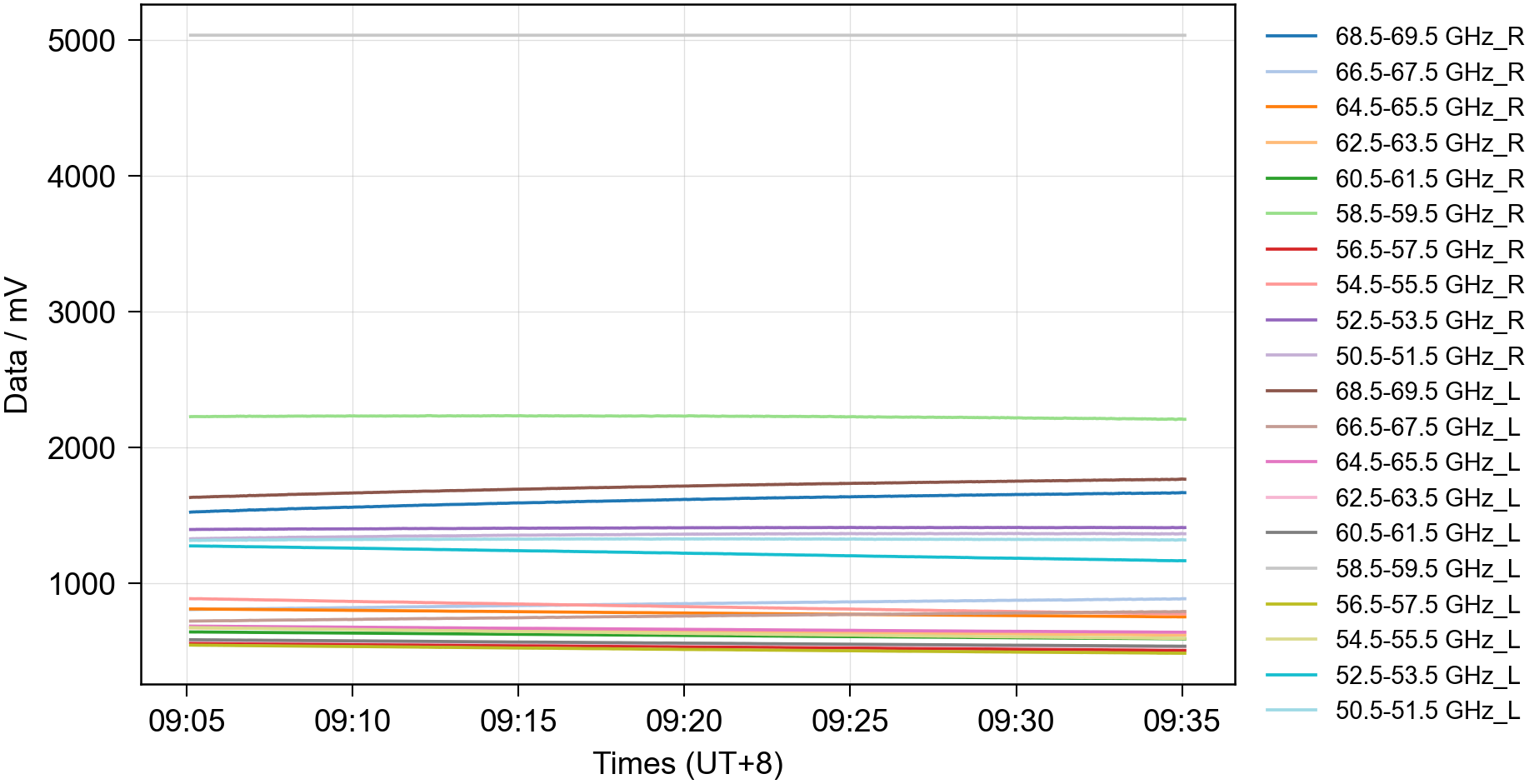This screenshot has width=1539, height=784.
Task: Click the 09:35 x-axis tick label
Action: click(x=1181, y=721)
